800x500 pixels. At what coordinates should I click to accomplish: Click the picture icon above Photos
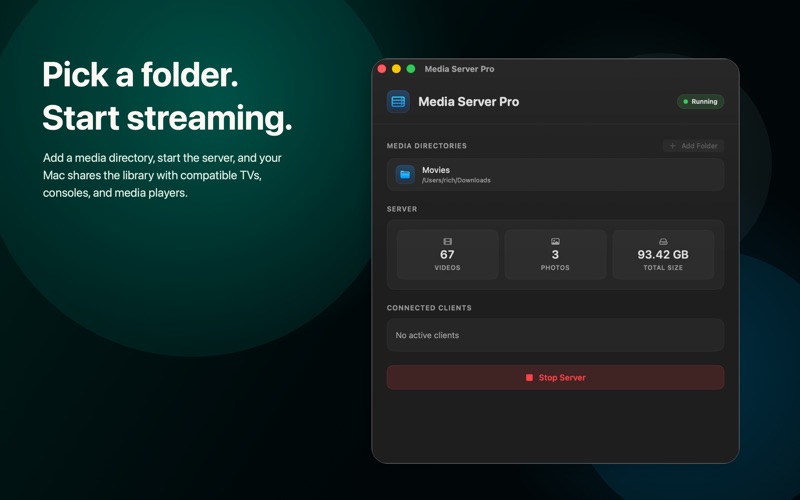click(555, 241)
